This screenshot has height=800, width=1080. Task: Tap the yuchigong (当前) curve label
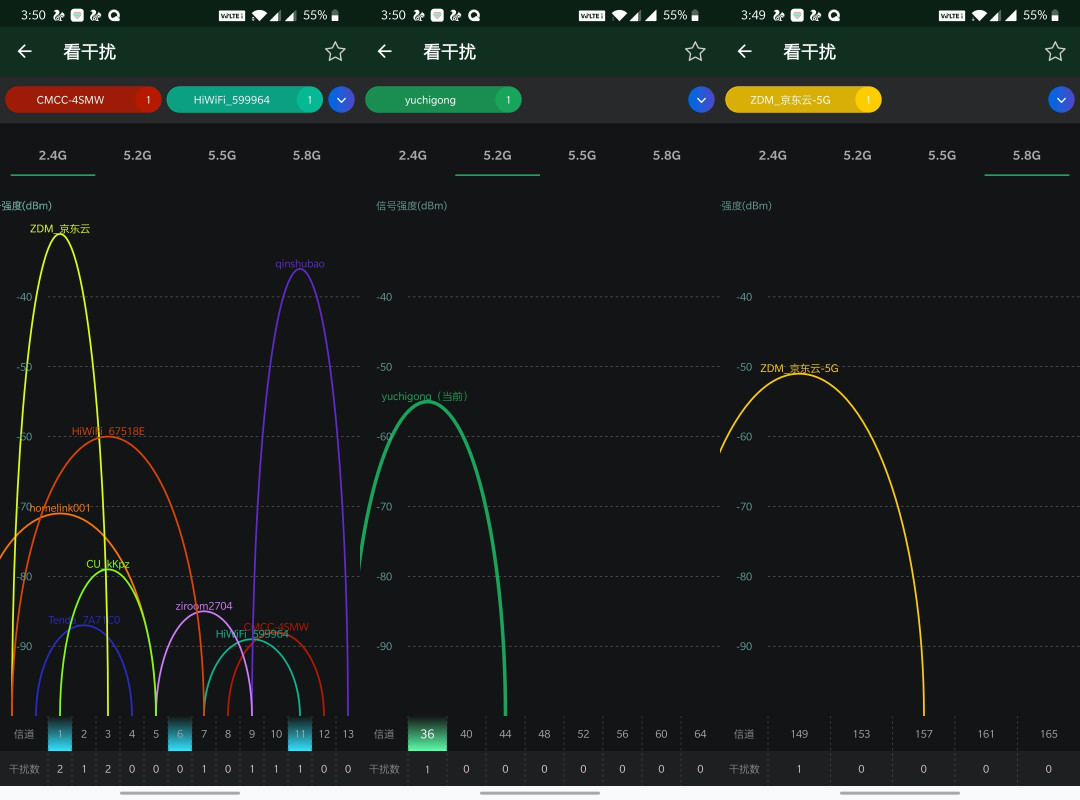[x=425, y=397]
